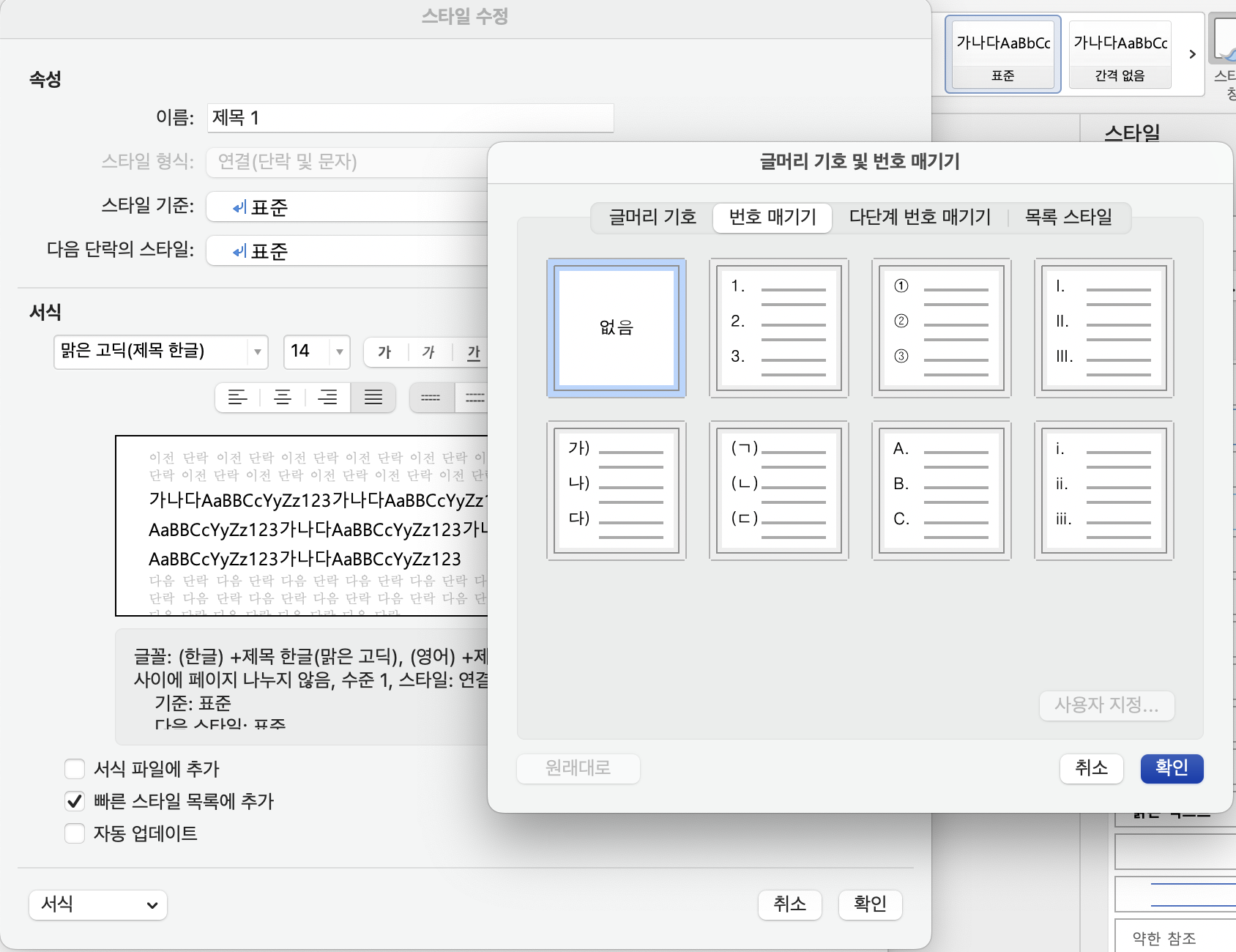Cancel the bullets and numbering dialog
The image size is (1236, 952).
pos(1091,768)
